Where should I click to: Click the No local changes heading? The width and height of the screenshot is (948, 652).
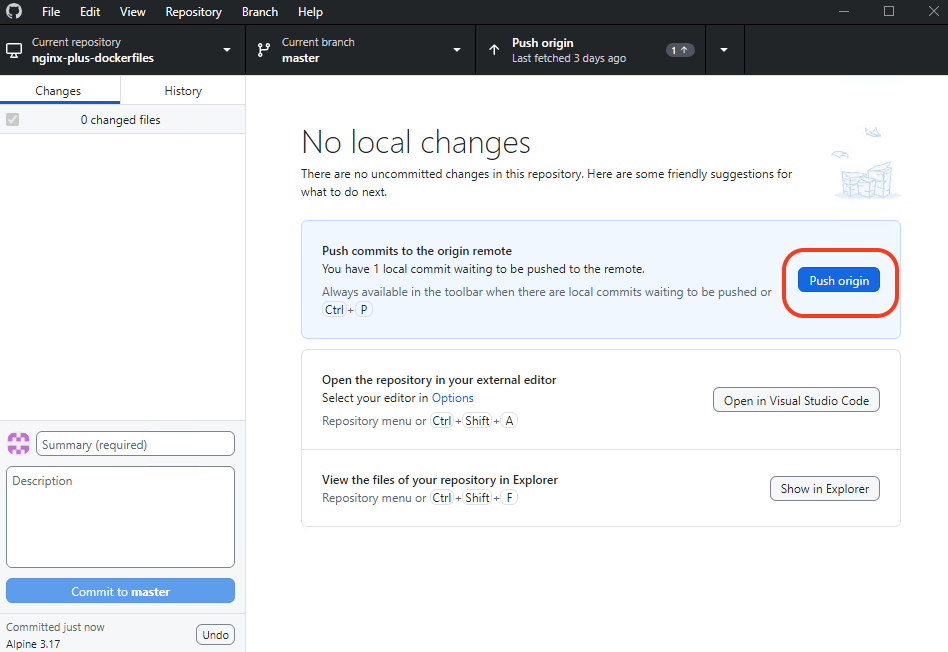[x=416, y=142]
